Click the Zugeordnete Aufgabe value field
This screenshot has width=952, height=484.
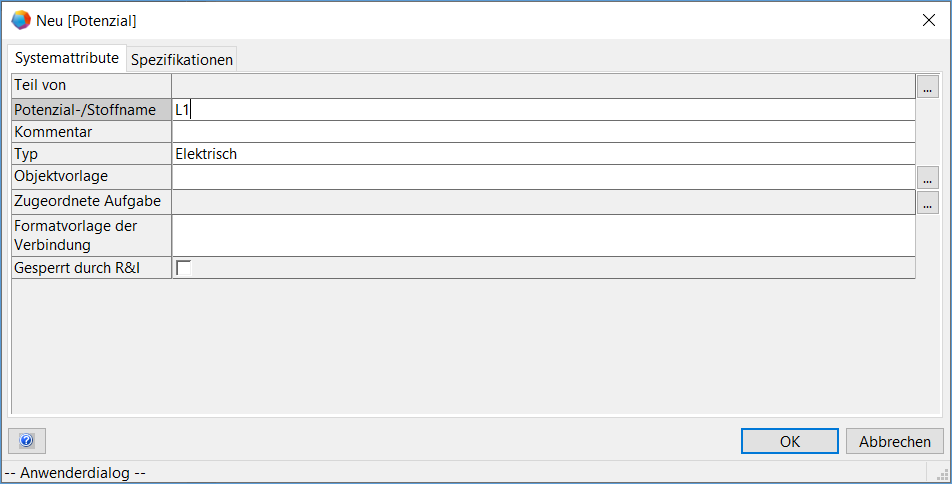click(543, 202)
